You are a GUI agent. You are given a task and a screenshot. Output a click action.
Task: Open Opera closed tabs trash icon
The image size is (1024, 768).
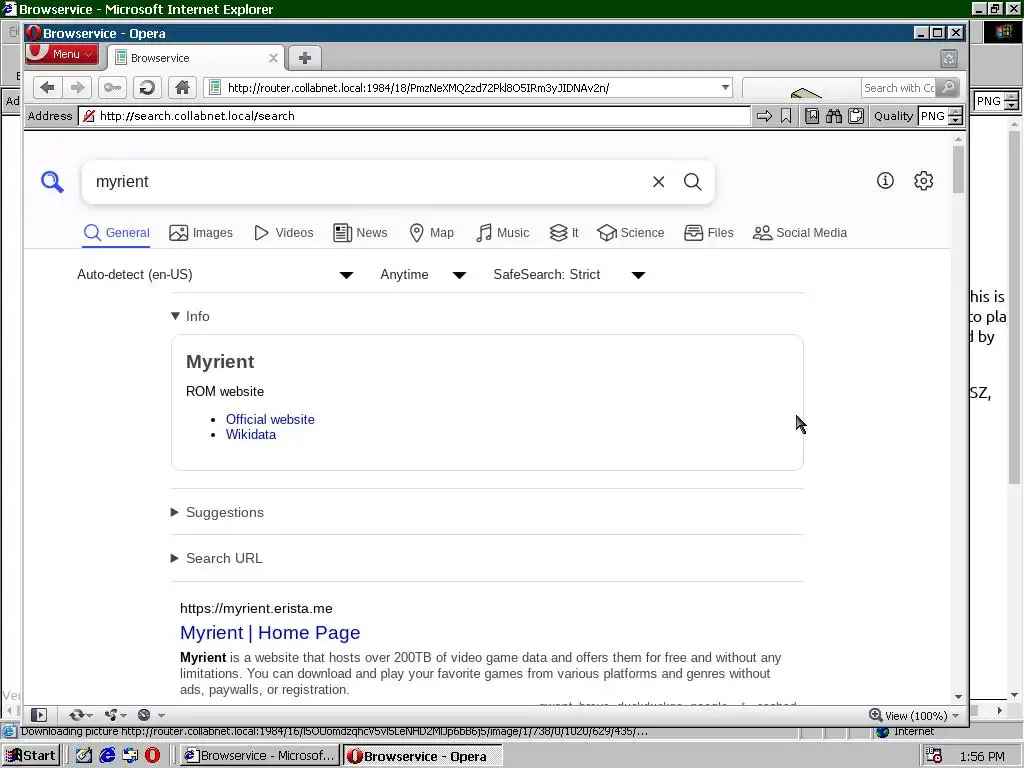click(949, 58)
